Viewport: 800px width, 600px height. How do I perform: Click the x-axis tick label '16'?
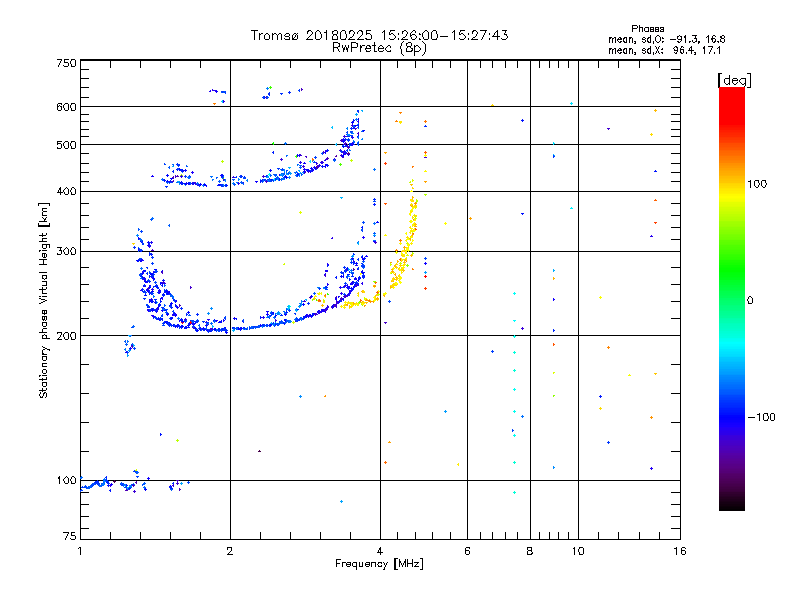(x=680, y=551)
